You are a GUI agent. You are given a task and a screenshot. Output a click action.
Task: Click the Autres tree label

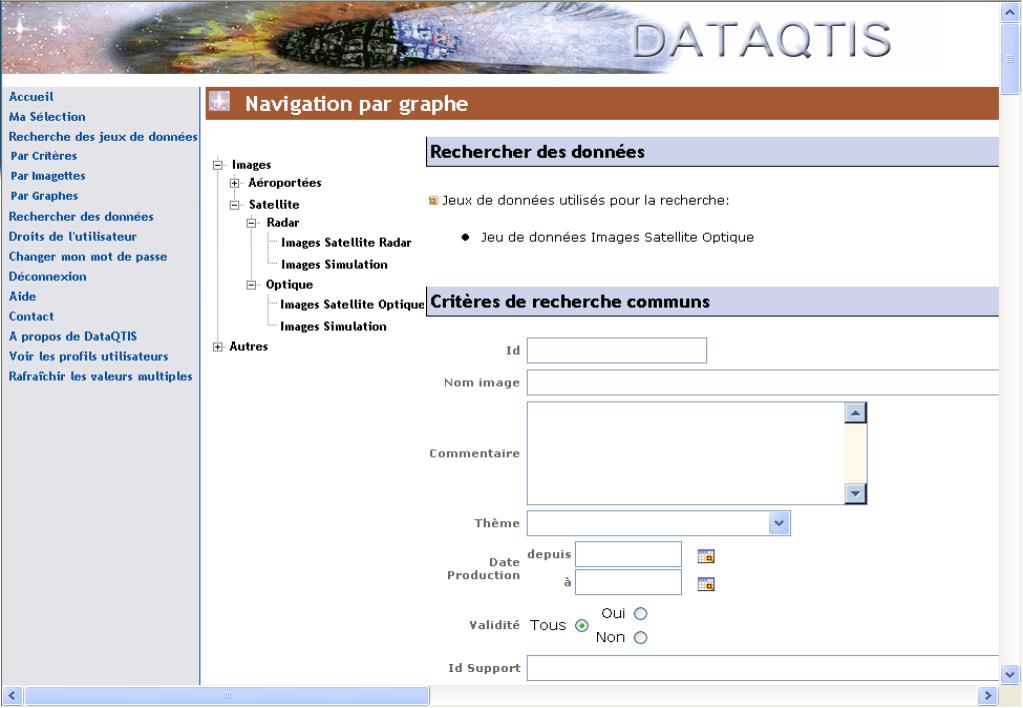pyautogui.click(x=249, y=346)
